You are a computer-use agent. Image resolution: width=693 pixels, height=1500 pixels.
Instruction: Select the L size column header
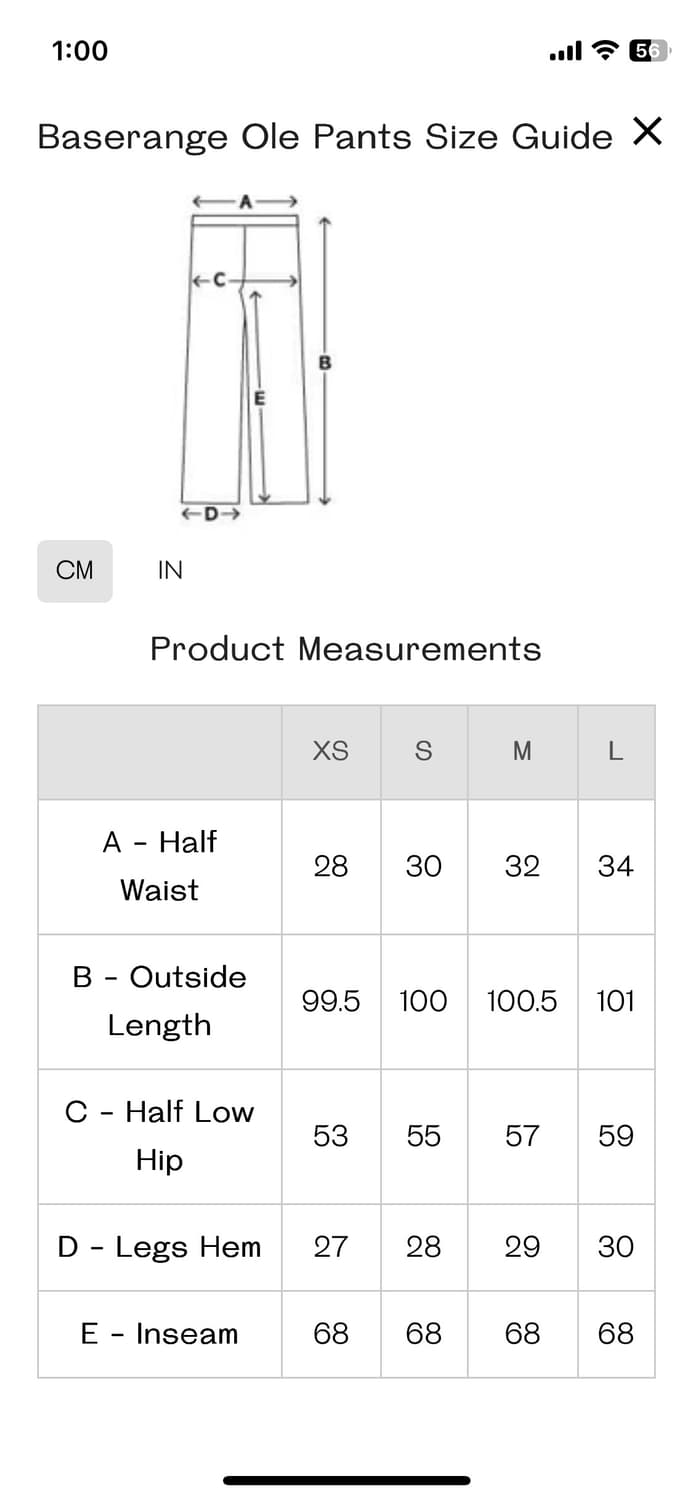pos(616,752)
